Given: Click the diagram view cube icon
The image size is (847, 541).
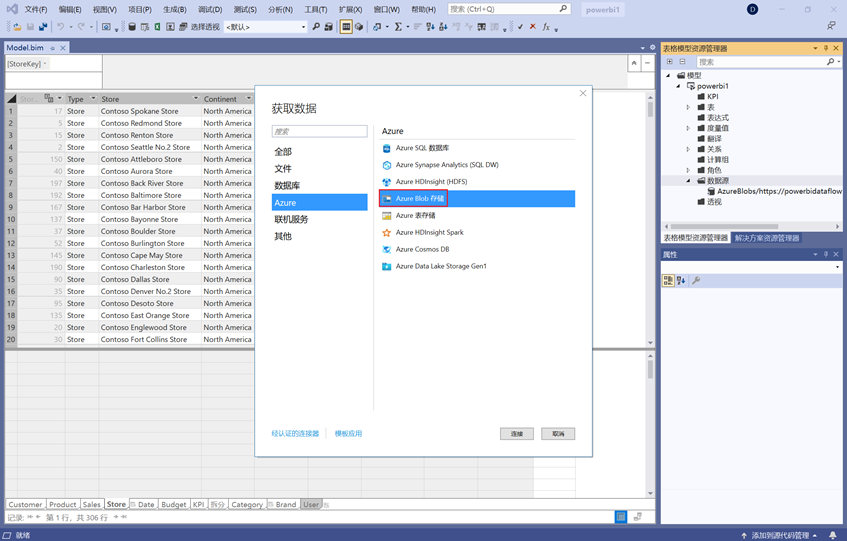Looking at the screenshot, I should (x=359, y=26).
